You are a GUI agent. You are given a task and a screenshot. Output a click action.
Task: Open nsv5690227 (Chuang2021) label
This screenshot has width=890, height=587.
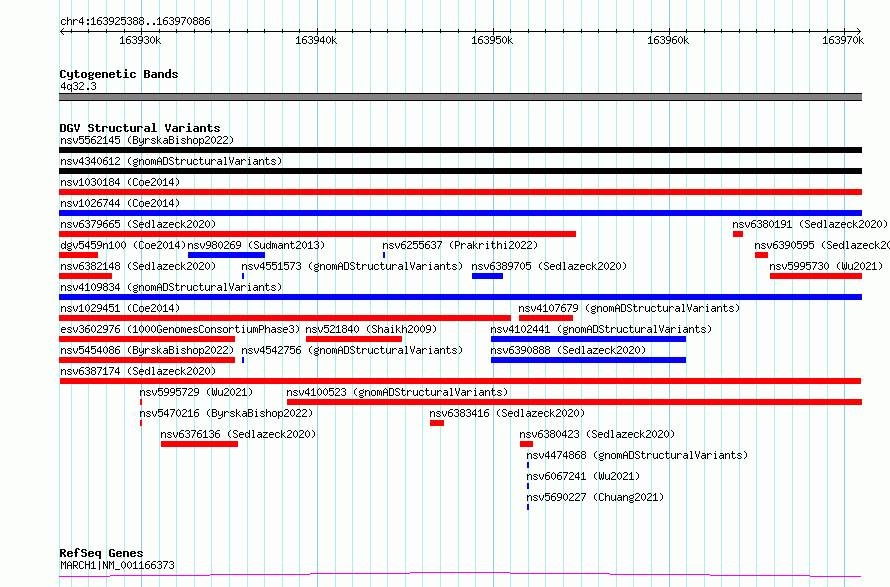[595, 497]
